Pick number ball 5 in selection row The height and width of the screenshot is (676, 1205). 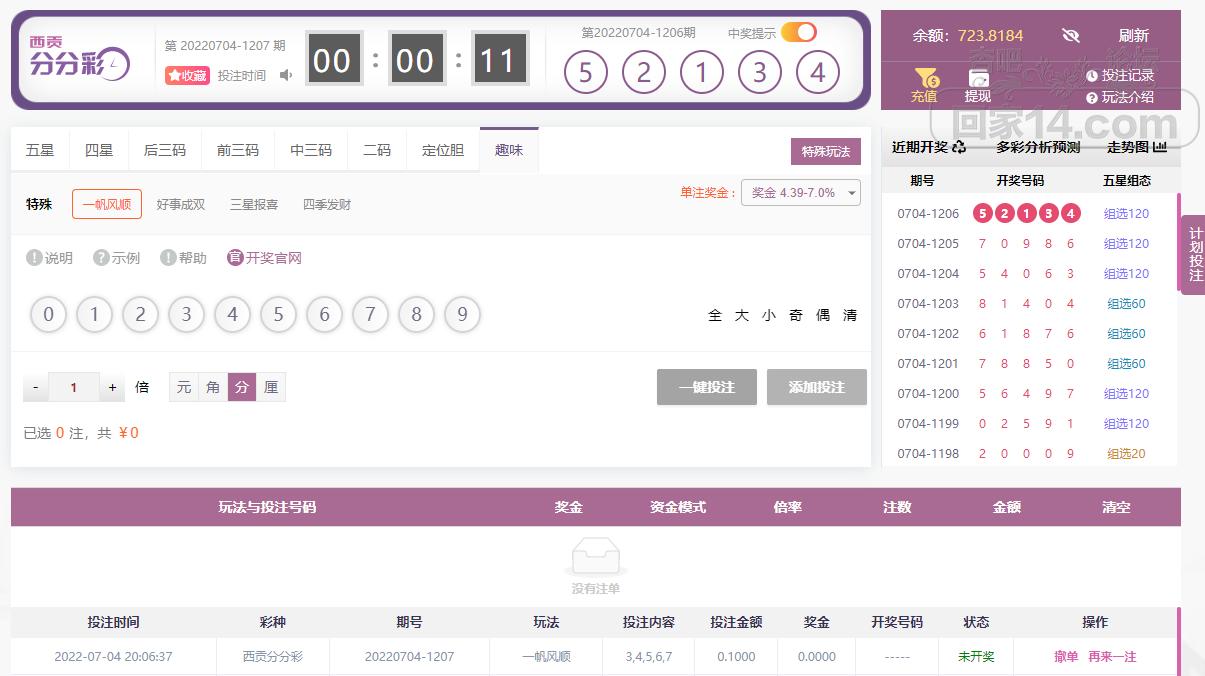[x=278, y=315]
